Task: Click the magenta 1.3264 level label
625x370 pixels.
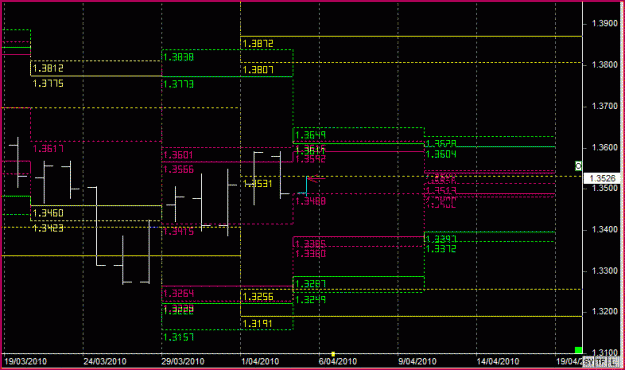Action: point(179,293)
